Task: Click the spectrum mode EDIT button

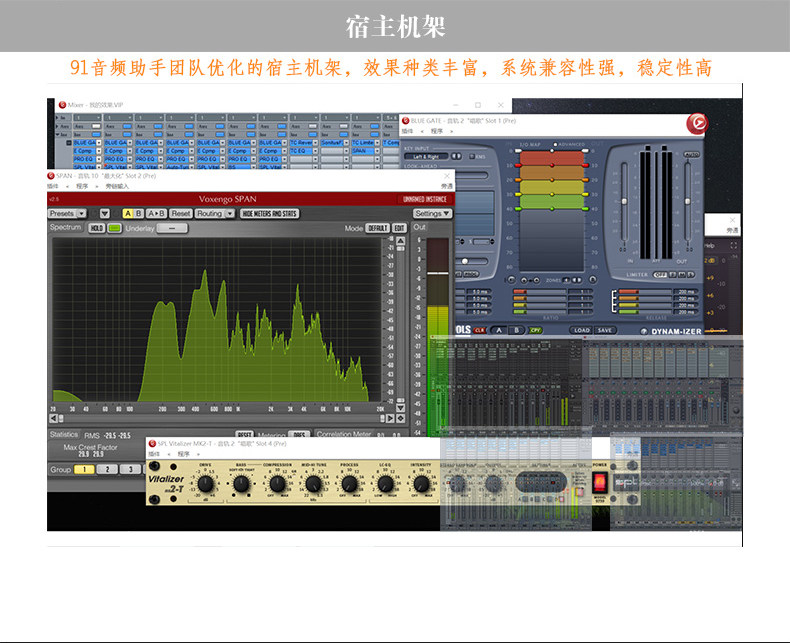Action: pos(400,228)
